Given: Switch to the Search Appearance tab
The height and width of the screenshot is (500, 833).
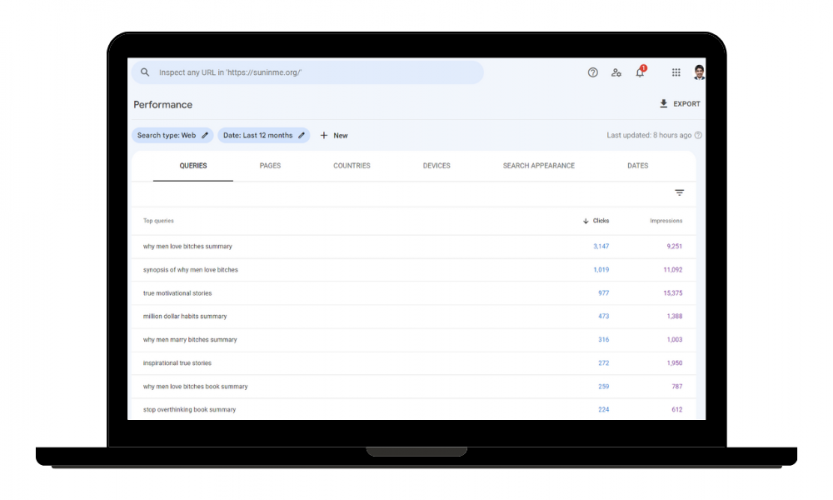Looking at the screenshot, I should (539, 166).
